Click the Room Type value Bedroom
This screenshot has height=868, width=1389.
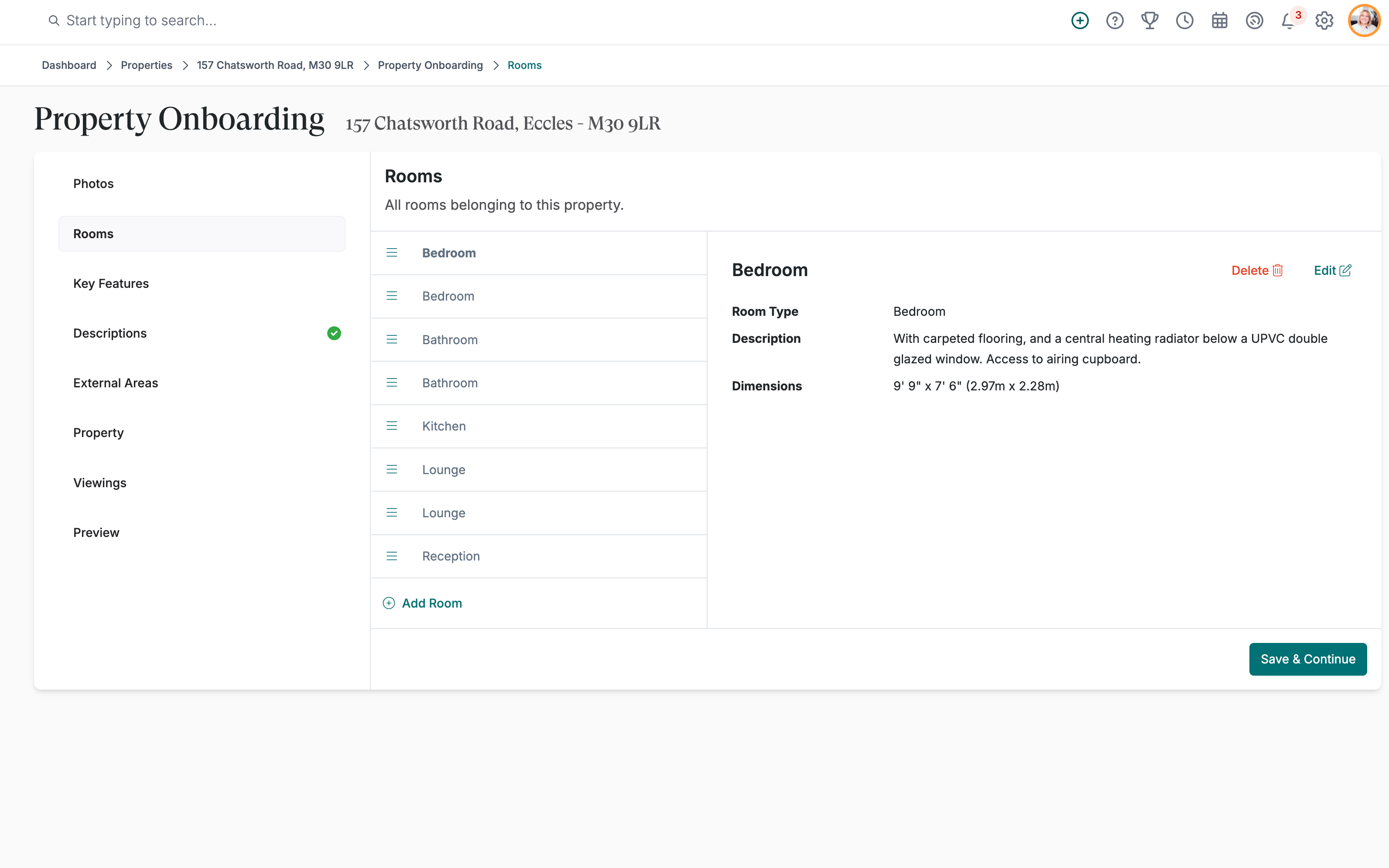coord(919,312)
